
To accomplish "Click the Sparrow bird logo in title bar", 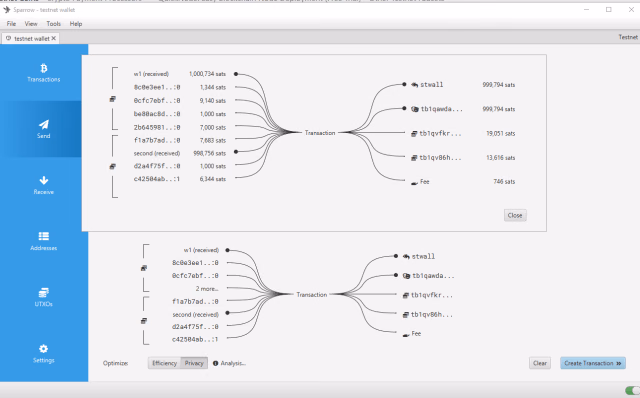I will (x=7, y=9).
